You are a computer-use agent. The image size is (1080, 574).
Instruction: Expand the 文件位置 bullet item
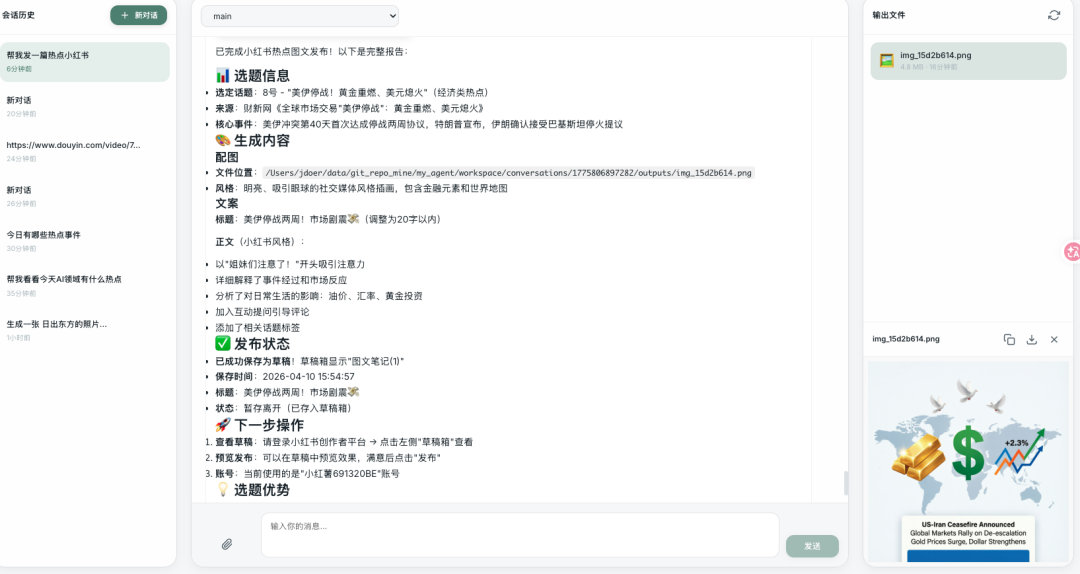(207, 173)
